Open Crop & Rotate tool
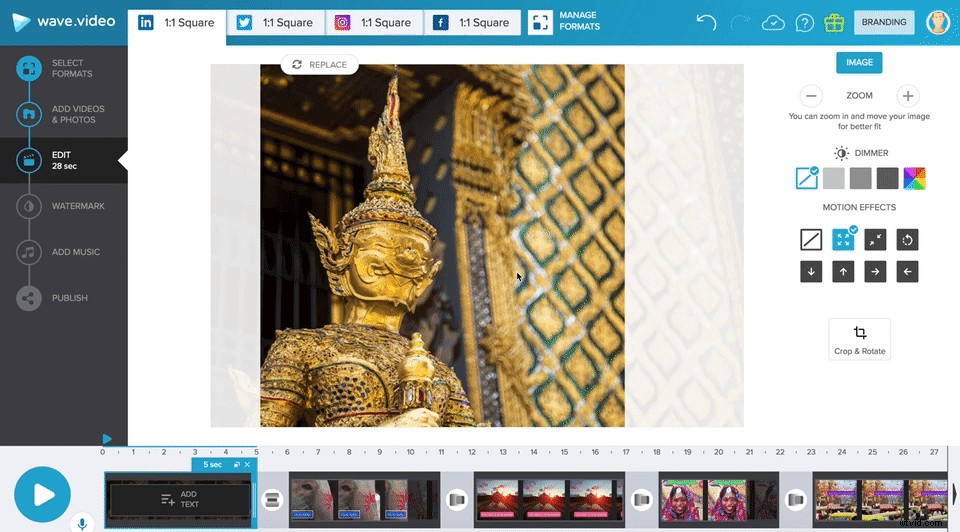The height and width of the screenshot is (532, 960). pos(860,339)
